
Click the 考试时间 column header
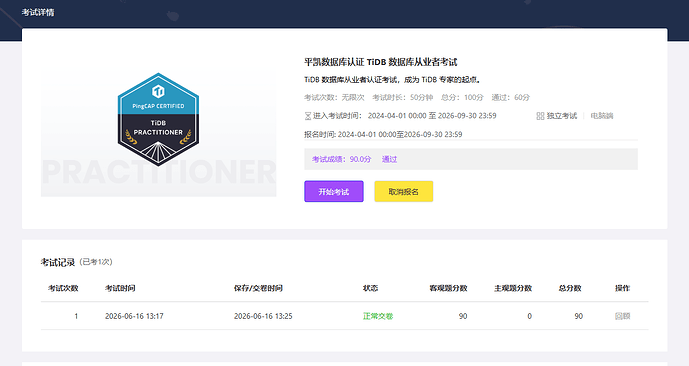120,288
